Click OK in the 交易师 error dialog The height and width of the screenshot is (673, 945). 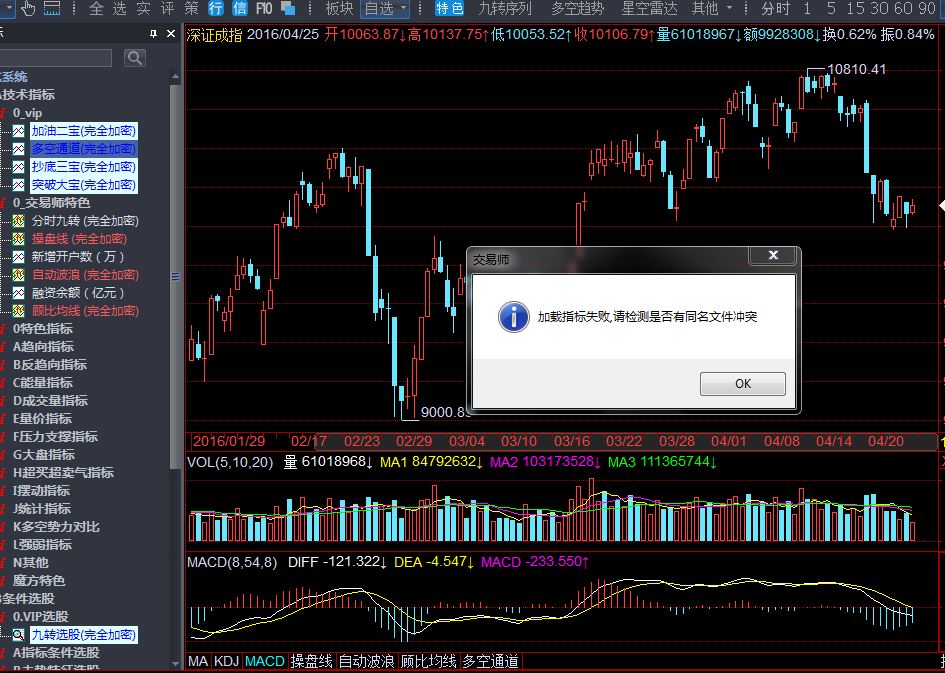pyautogui.click(x=742, y=384)
